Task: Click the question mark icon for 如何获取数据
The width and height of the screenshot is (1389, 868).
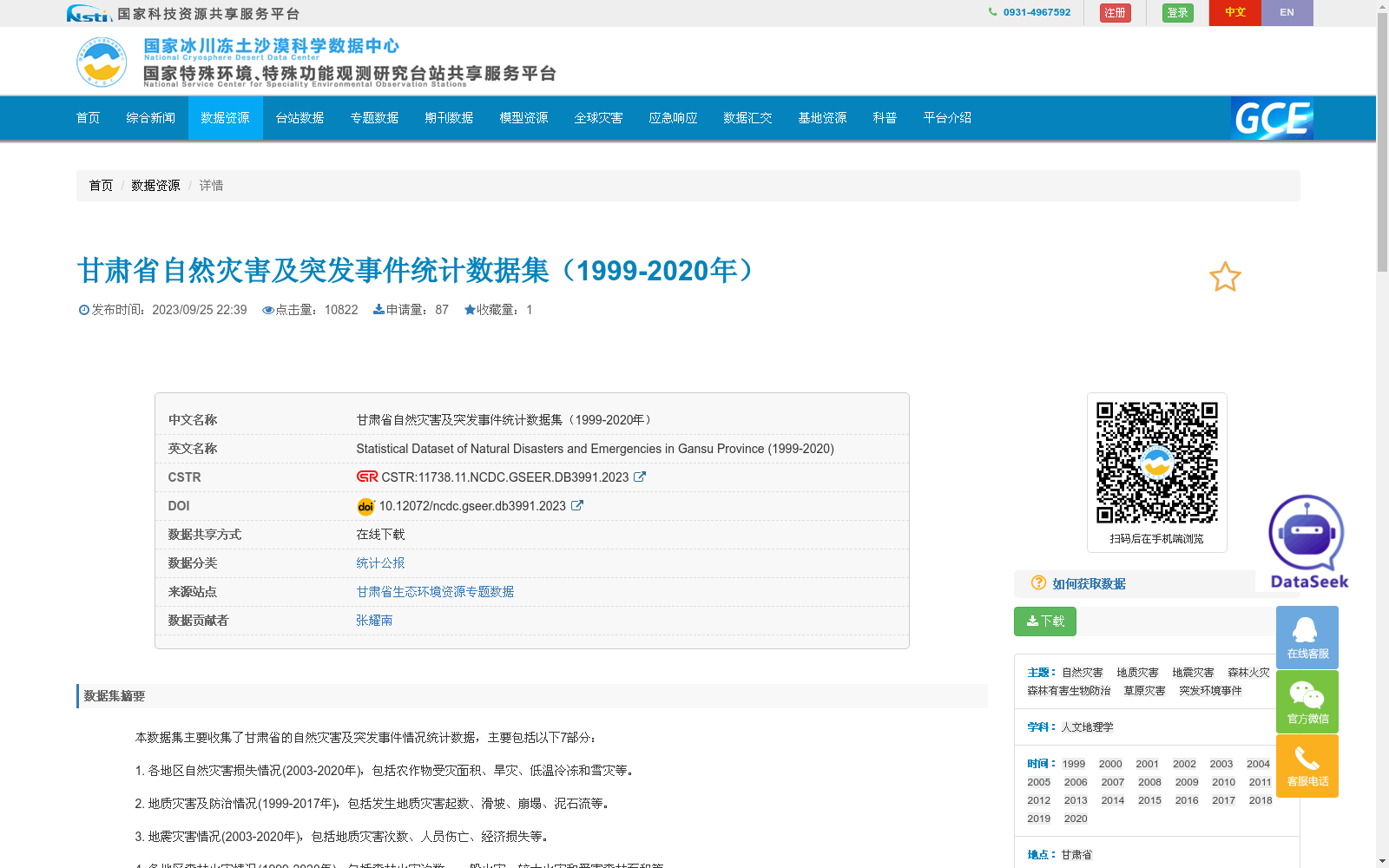Action: tap(1038, 582)
